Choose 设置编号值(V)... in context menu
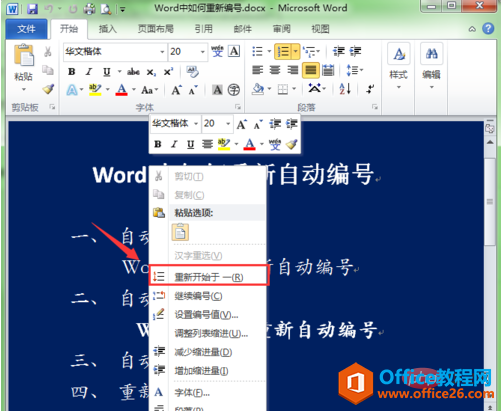The width and height of the screenshot is (501, 411). tap(207, 315)
